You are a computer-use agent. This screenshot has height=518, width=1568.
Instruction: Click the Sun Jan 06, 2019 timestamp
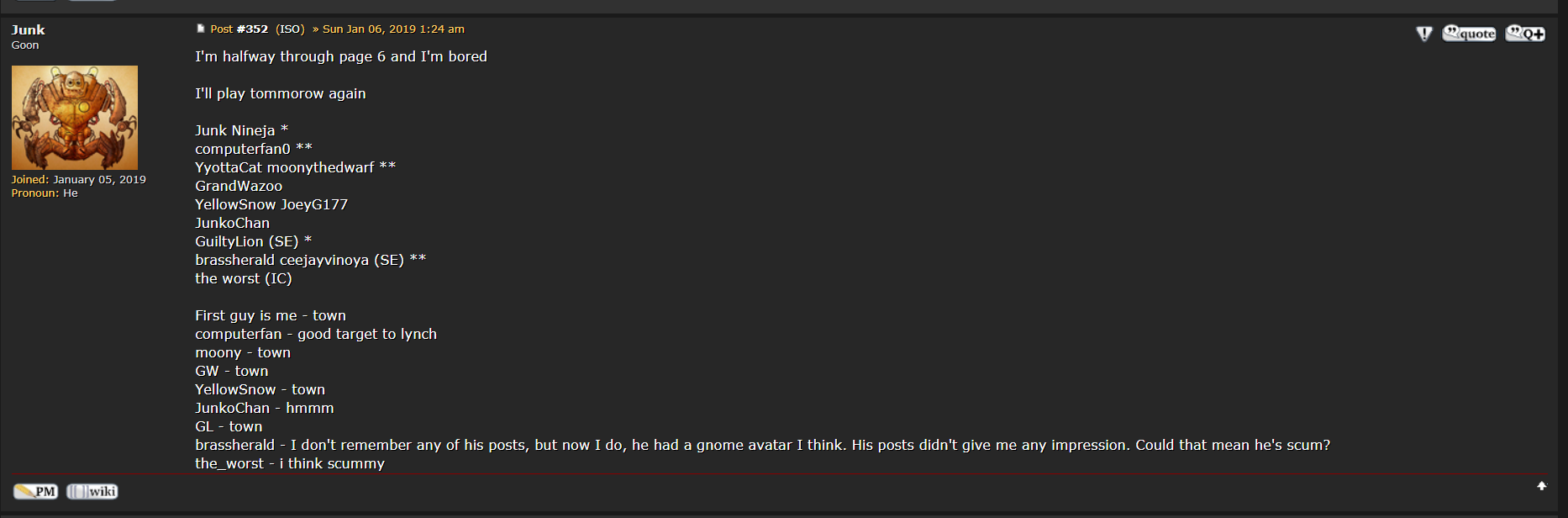pos(393,29)
